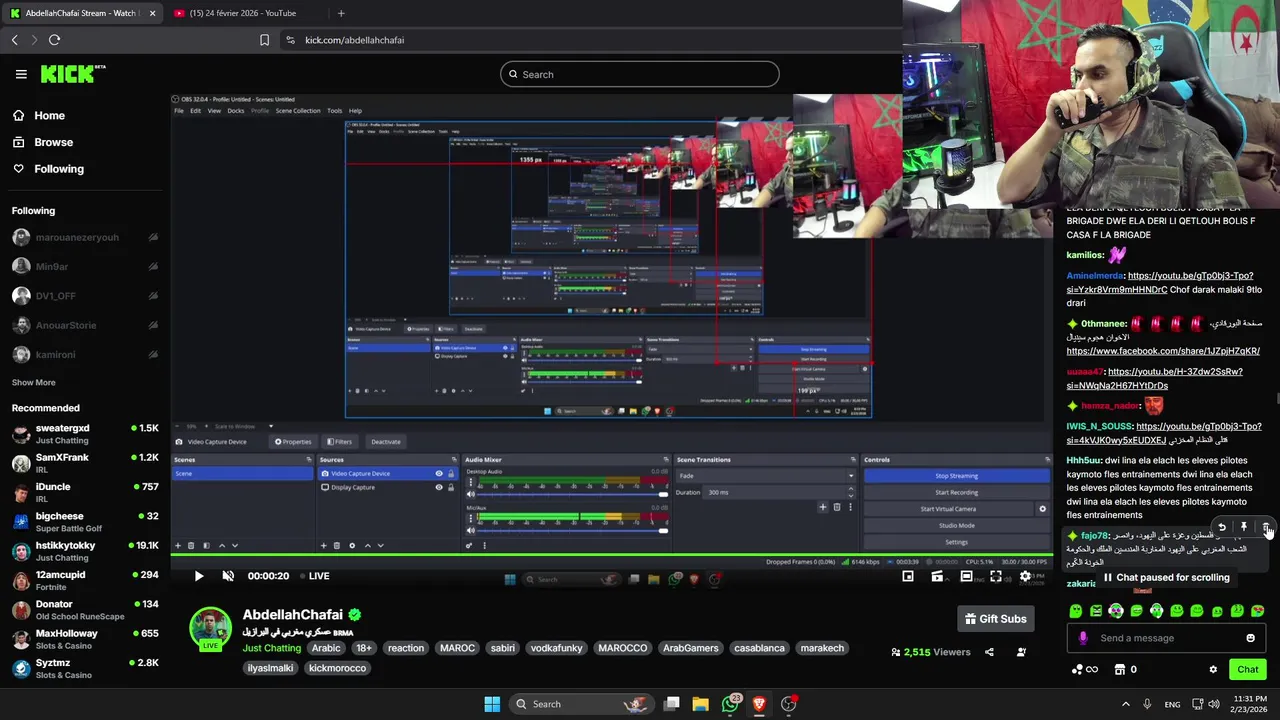Click the share stream icon
The width and height of the screenshot is (1280, 720).
point(989,652)
